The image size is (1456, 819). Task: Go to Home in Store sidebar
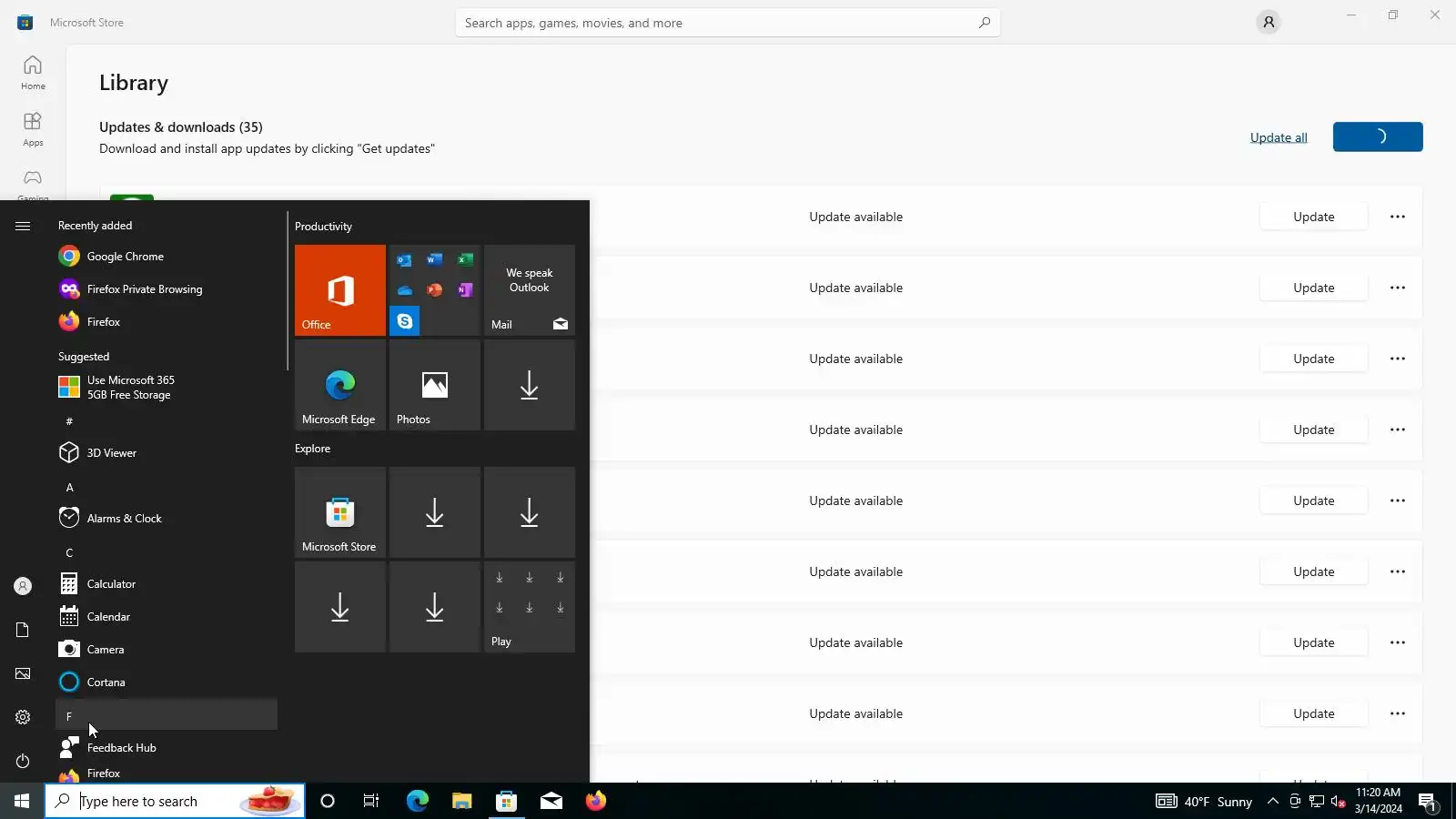pos(33,73)
